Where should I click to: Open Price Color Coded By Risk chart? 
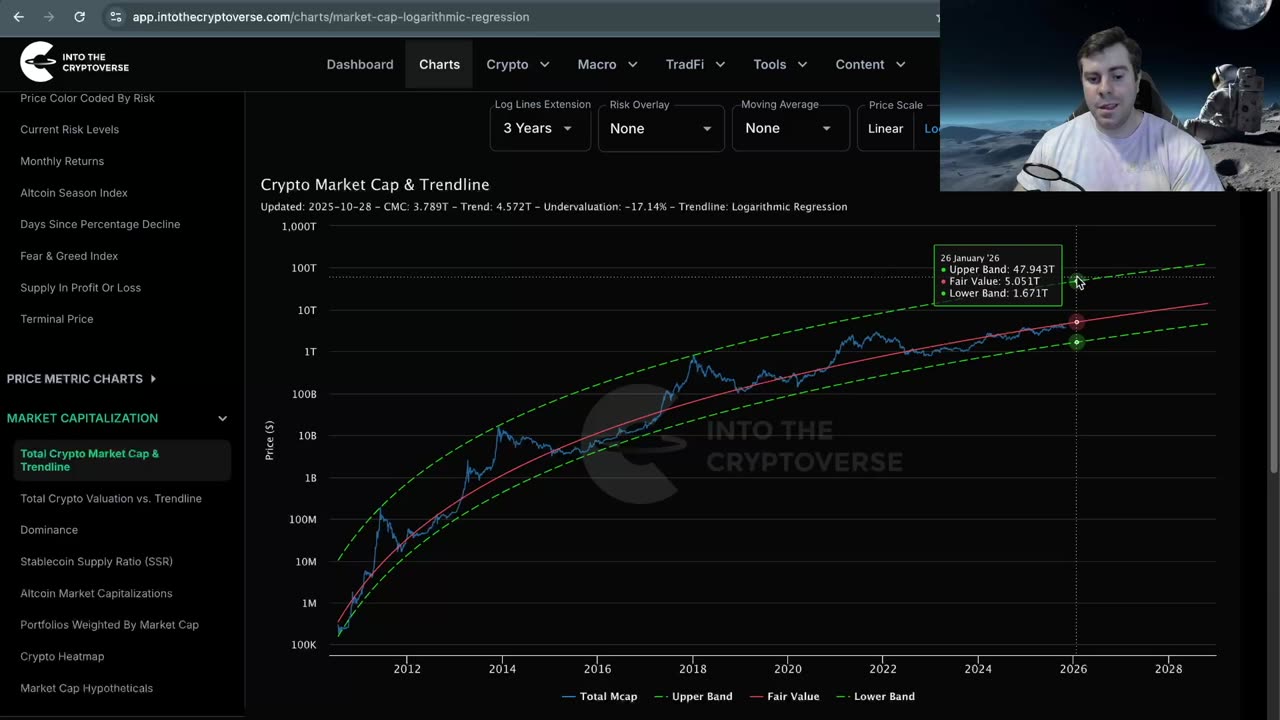87,98
